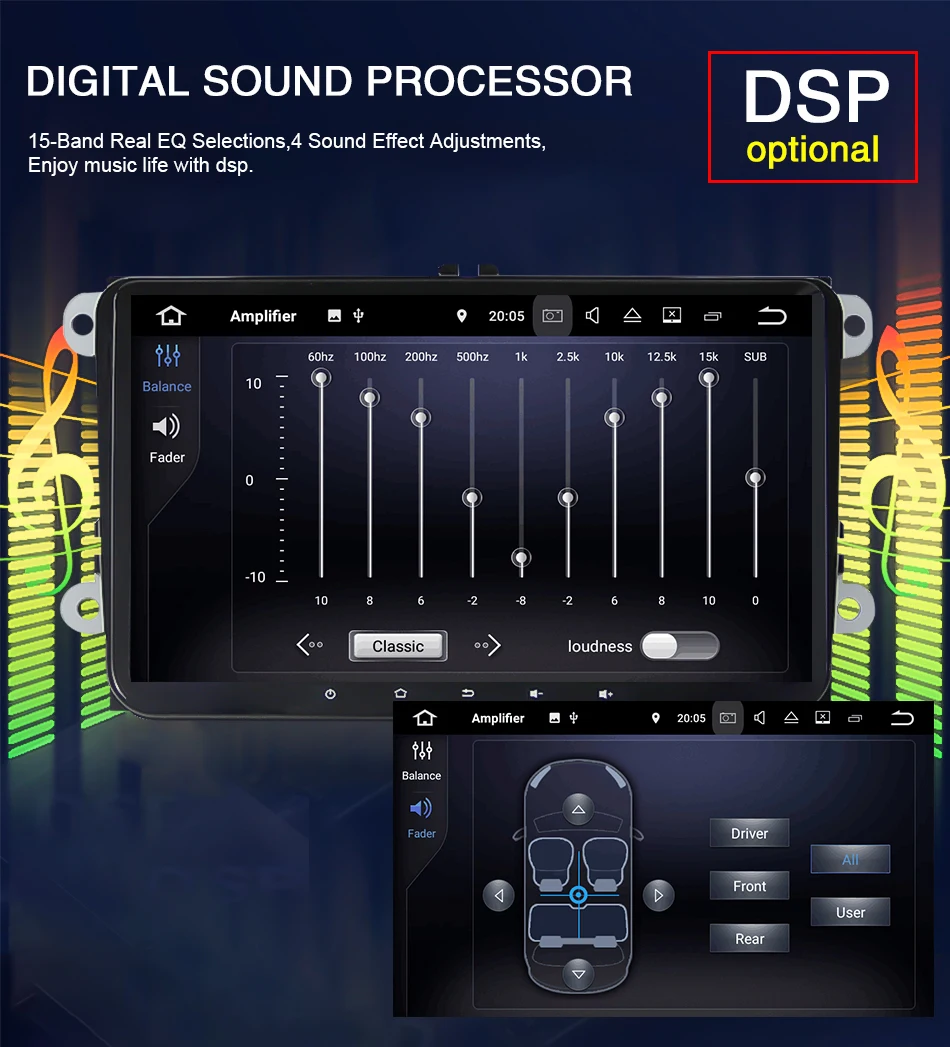The image size is (950, 1047).
Task: Click the Driver button
Action: pyautogui.click(x=750, y=833)
